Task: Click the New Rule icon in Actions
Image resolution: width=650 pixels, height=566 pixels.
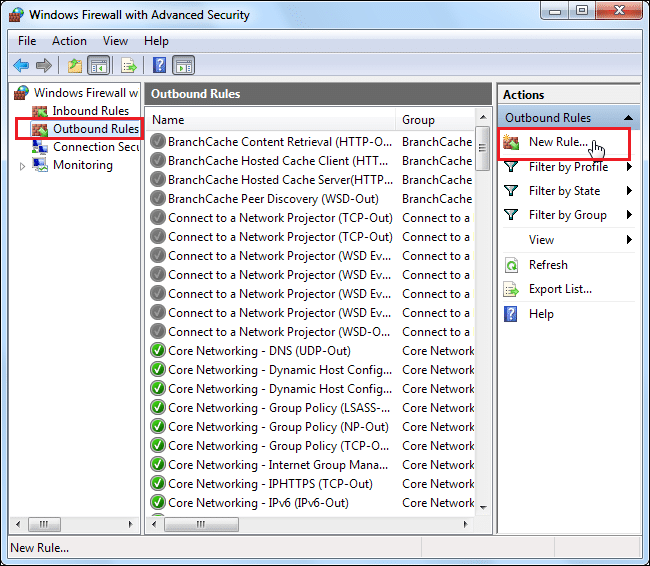Action: click(x=511, y=142)
